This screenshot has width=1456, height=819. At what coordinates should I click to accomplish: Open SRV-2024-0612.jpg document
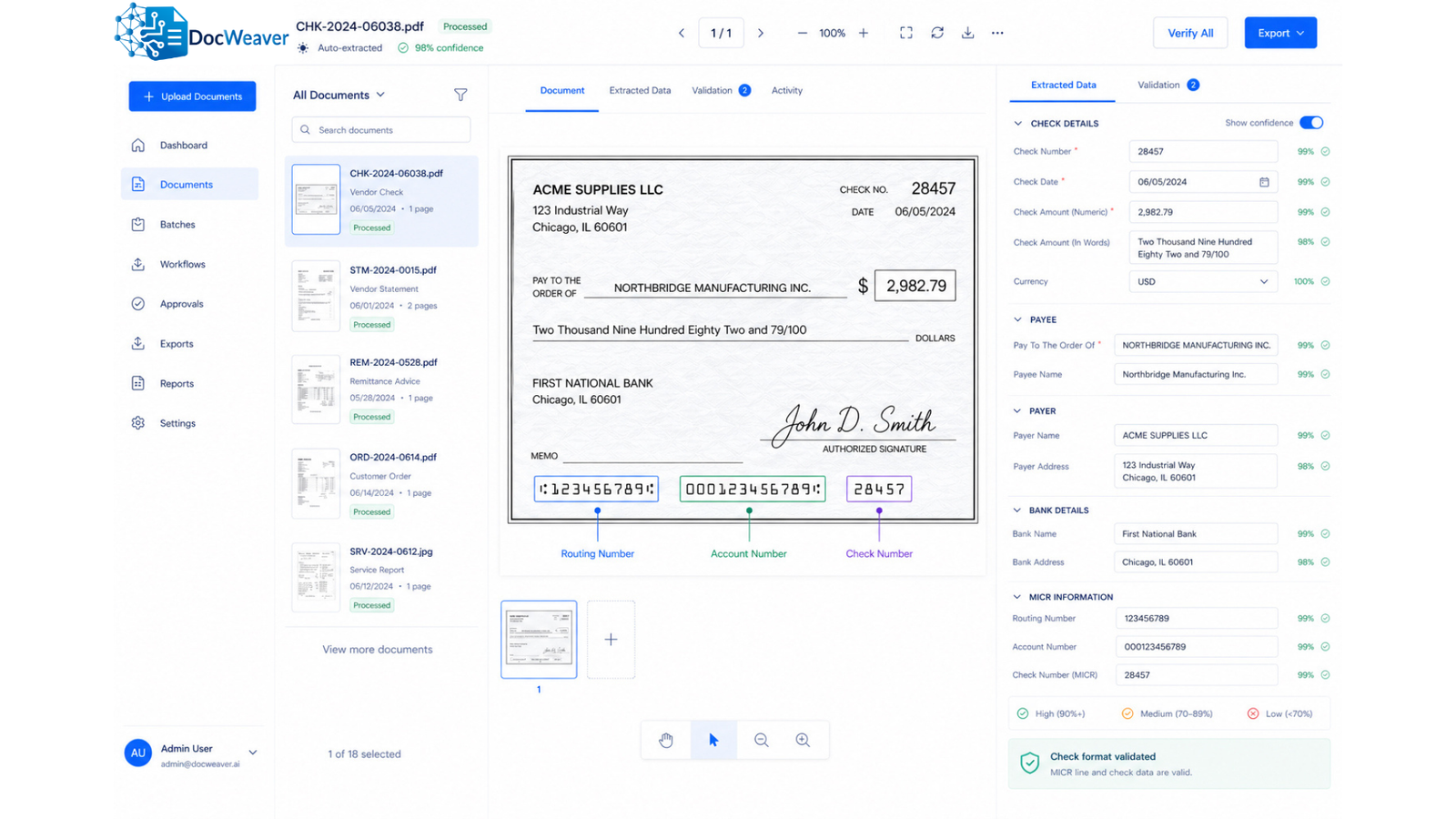click(381, 578)
